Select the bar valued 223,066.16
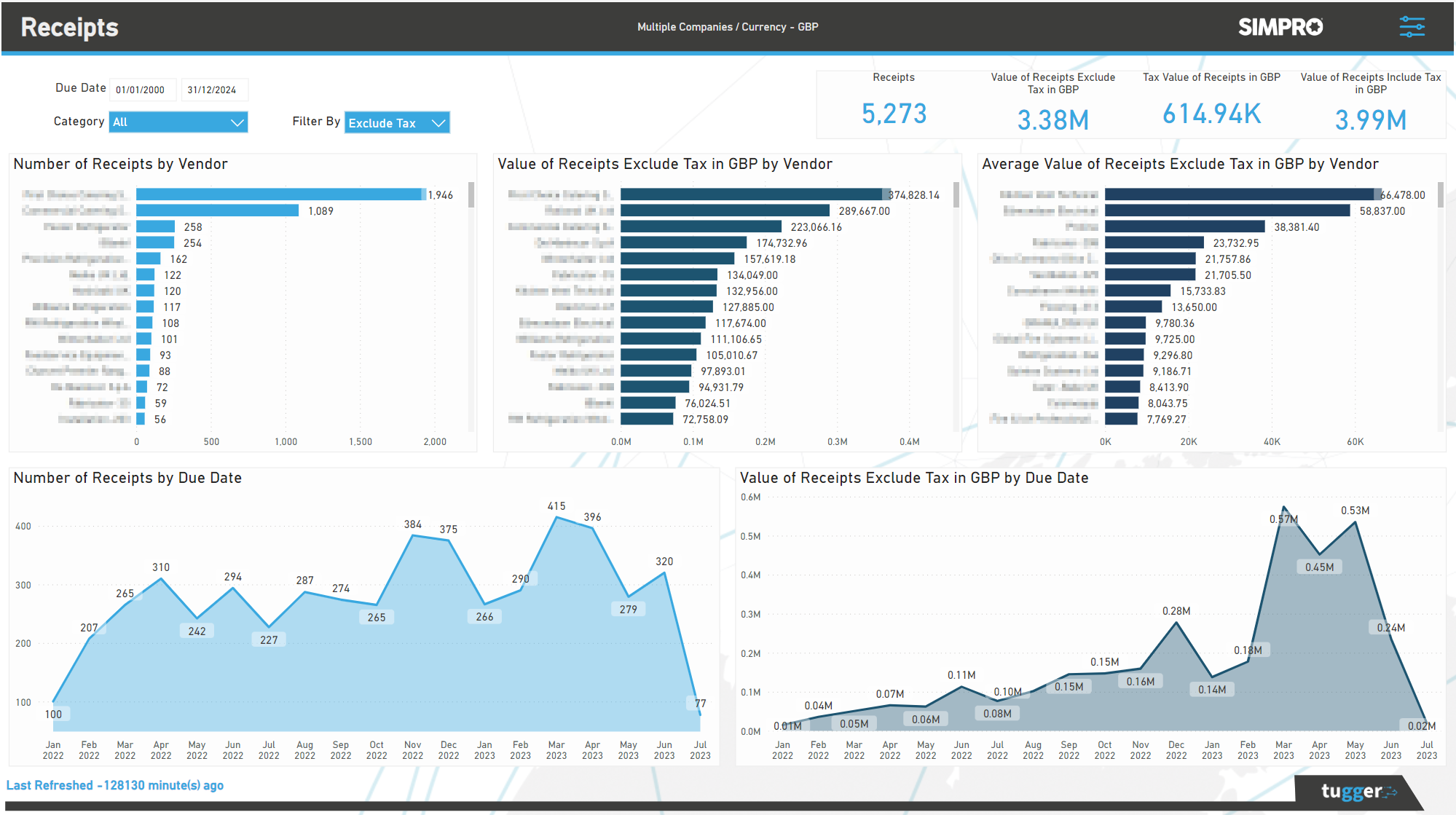The width and height of the screenshot is (1456, 815). click(x=701, y=227)
